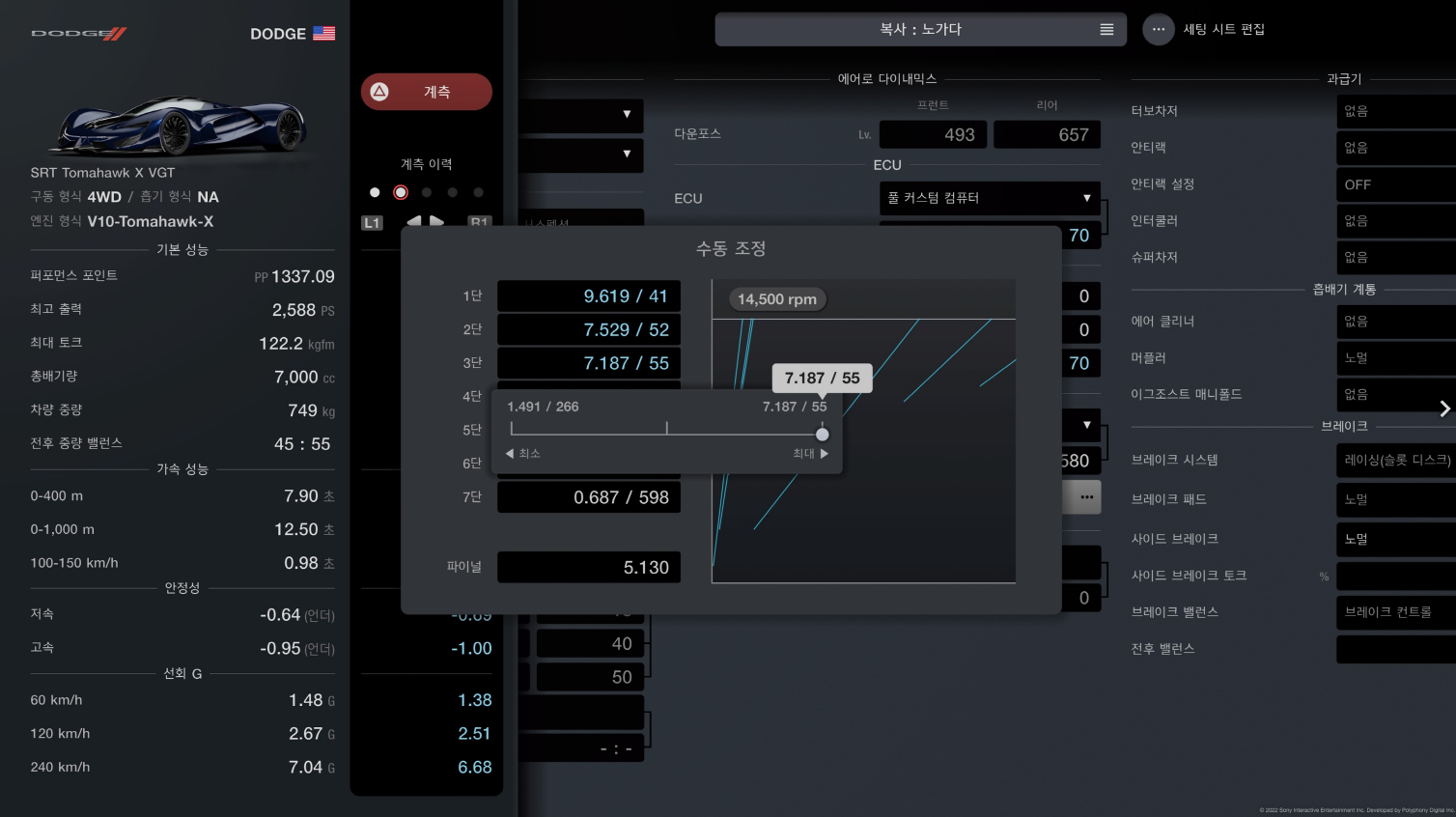Image resolution: width=1456 pixels, height=817 pixels.
Task: Click the 14,500 rpm label on graph
Action: point(777,299)
